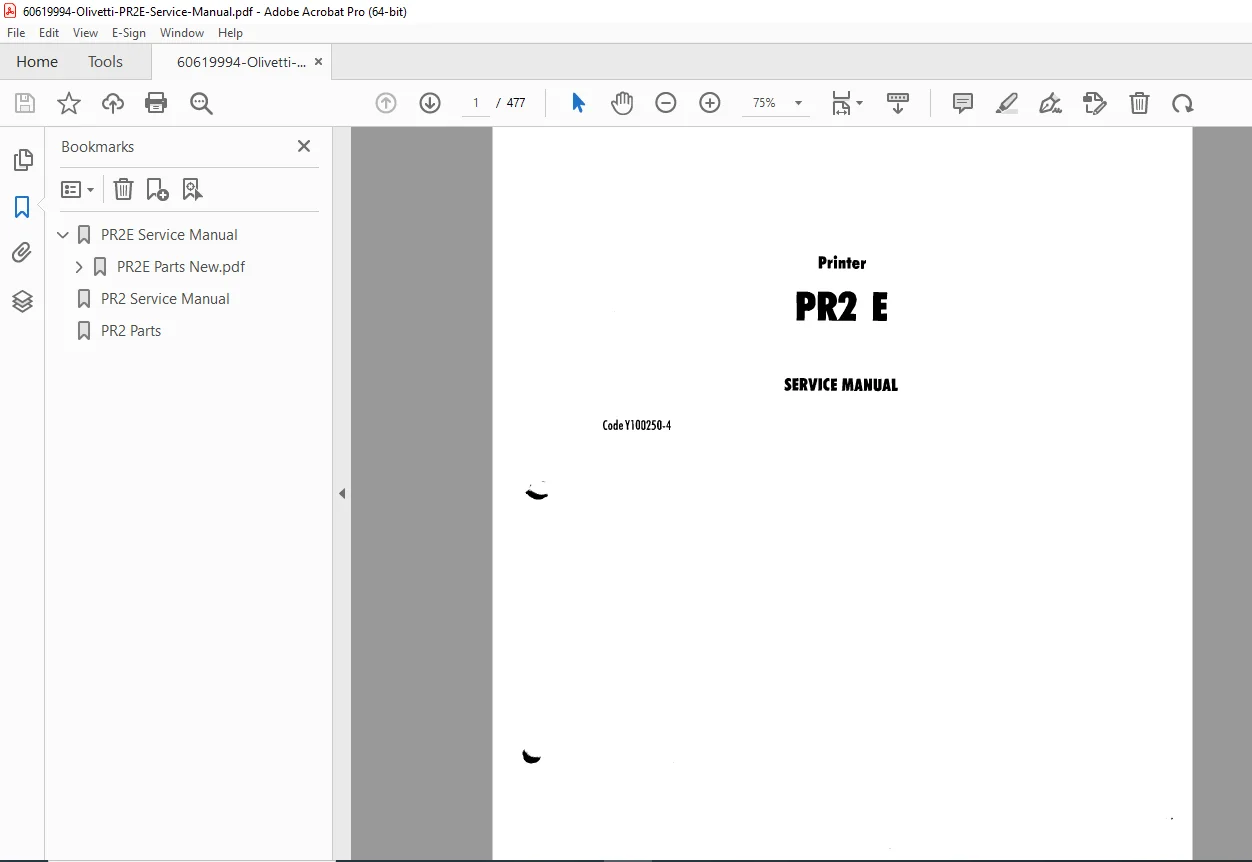Viewport: 1252px width, 862px height.
Task: Click the 75% zoom value field
Action: click(764, 103)
